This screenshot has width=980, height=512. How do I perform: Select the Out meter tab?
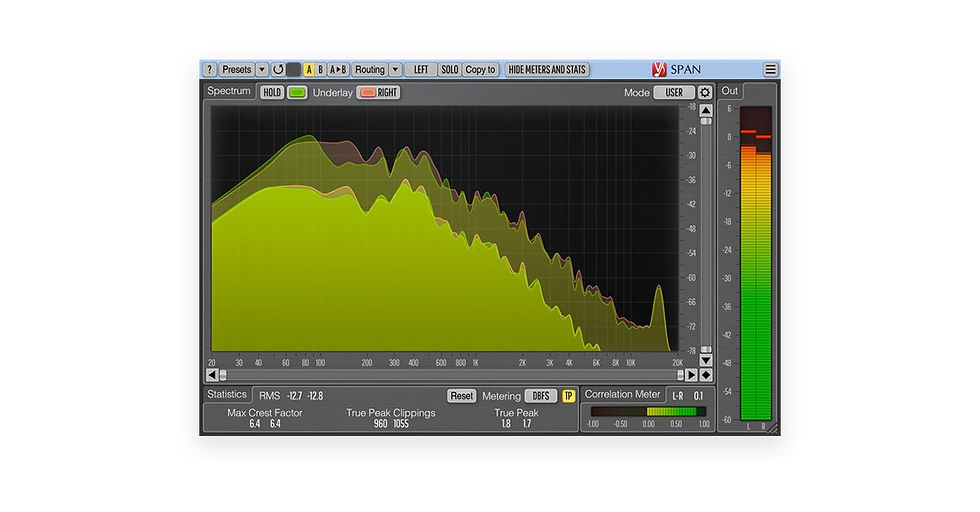click(x=729, y=91)
